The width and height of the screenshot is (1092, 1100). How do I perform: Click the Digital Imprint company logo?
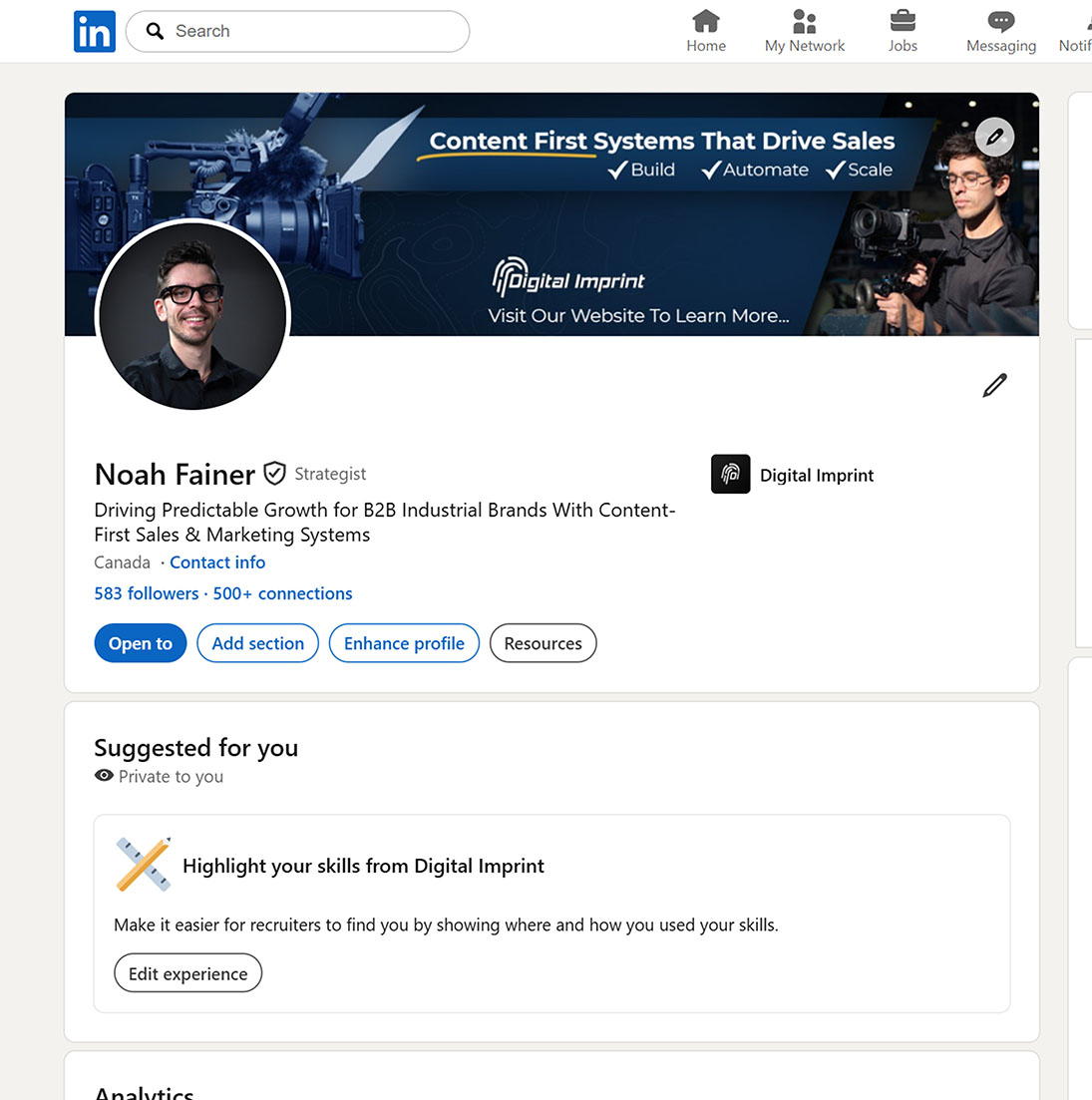pyautogui.click(x=730, y=475)
